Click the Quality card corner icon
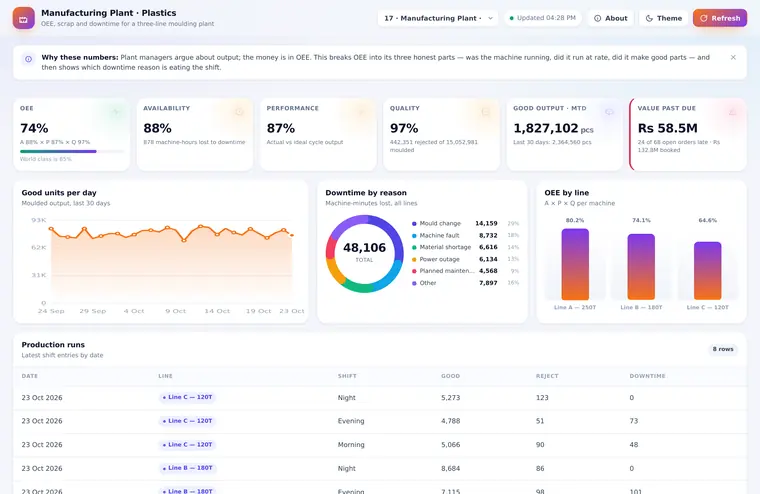This screenshot has height=494, width=760. 485,112
